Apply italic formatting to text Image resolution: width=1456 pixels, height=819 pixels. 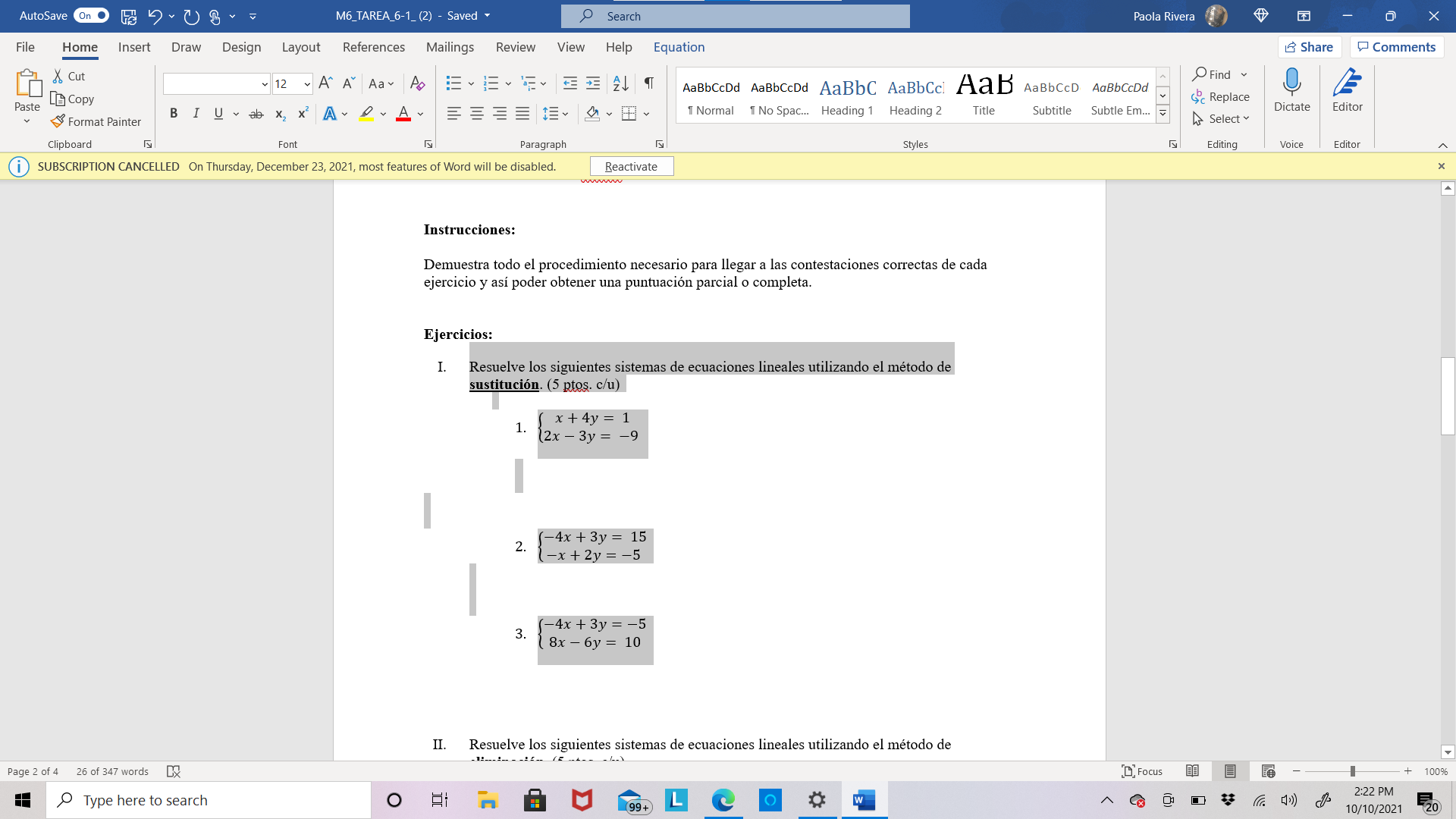tap(196, 113)
